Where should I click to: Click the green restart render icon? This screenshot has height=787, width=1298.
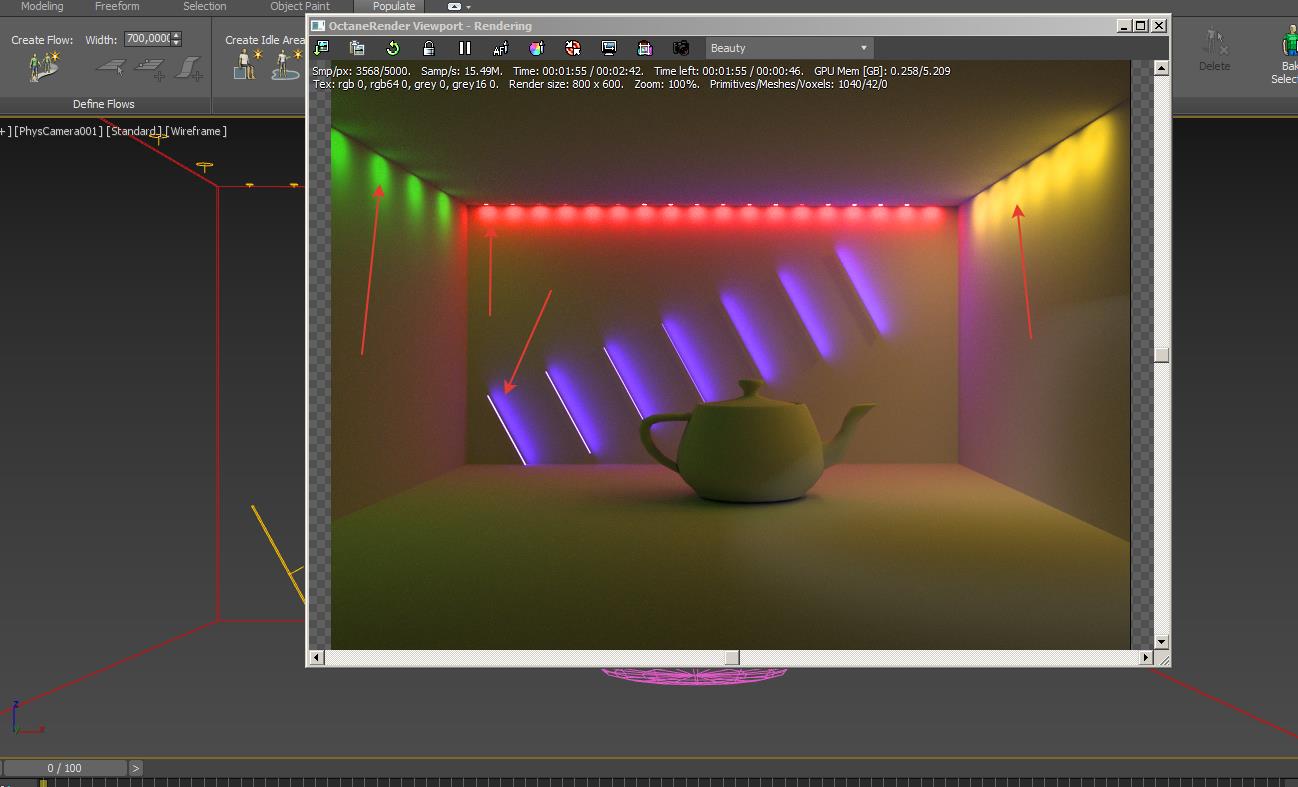click(x=393, y=48)
